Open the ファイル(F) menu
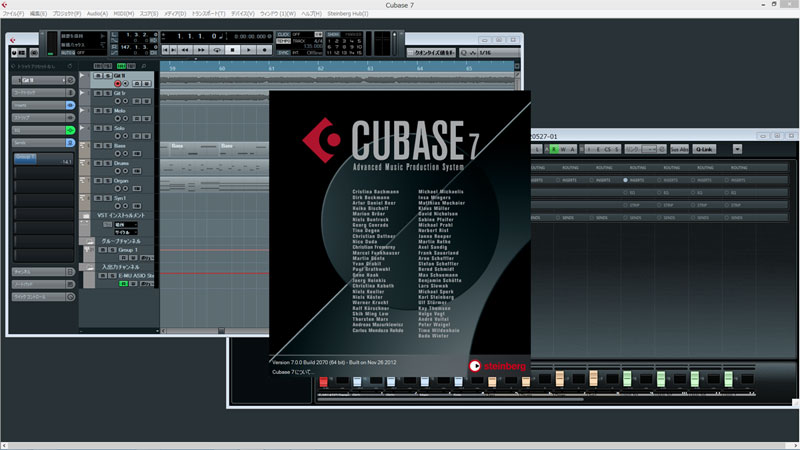The width and height of the screenshot is (800, 450). point(13,14)
